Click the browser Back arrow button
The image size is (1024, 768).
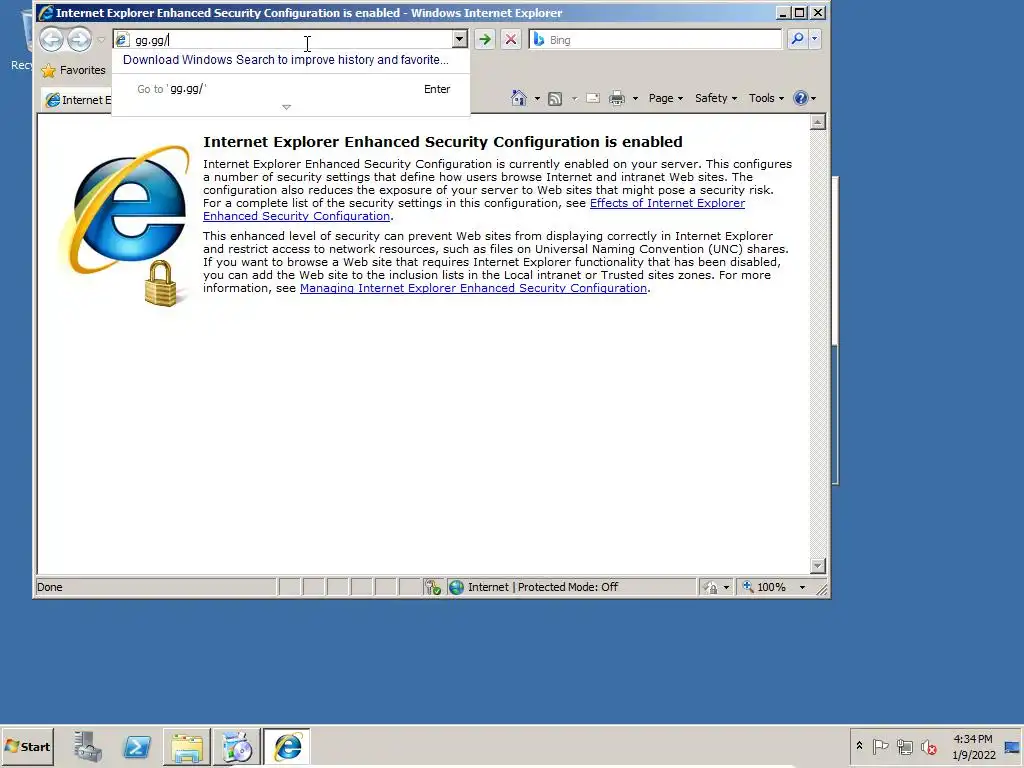[52, 40]
